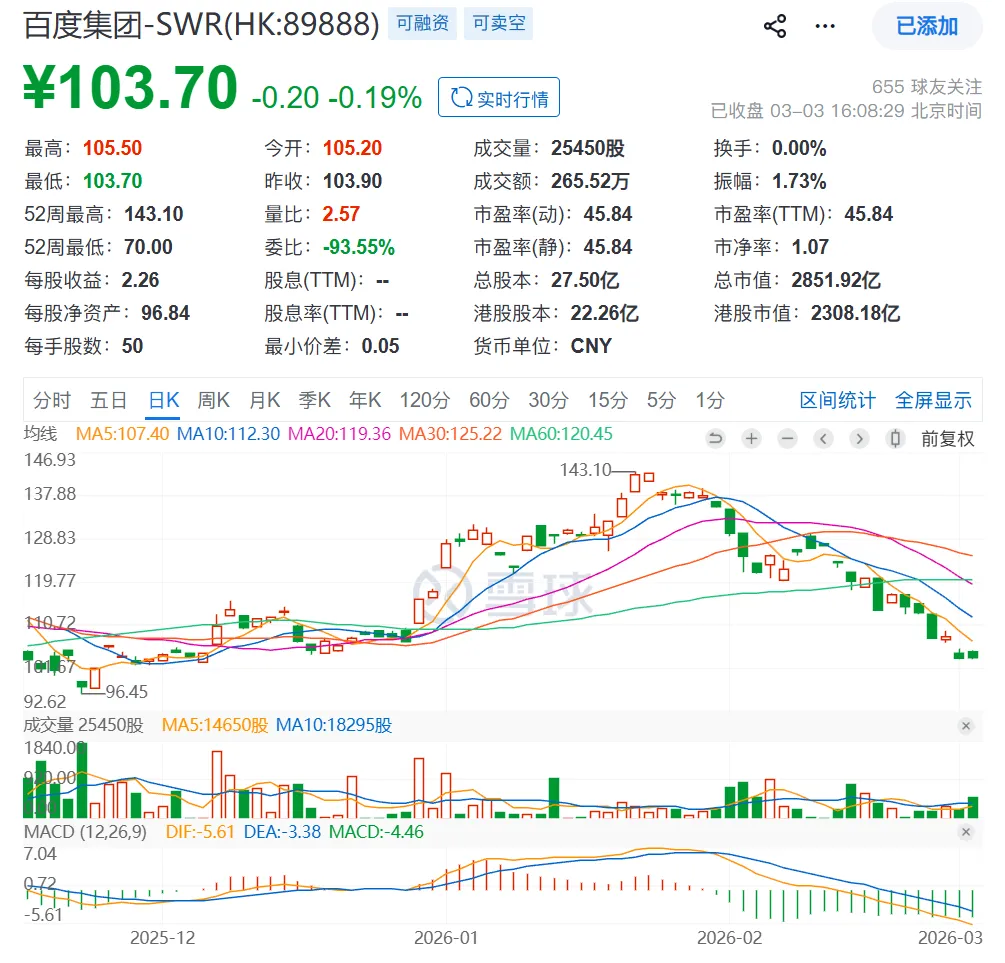
Task: Click the share icon
Action: [775, 26]
